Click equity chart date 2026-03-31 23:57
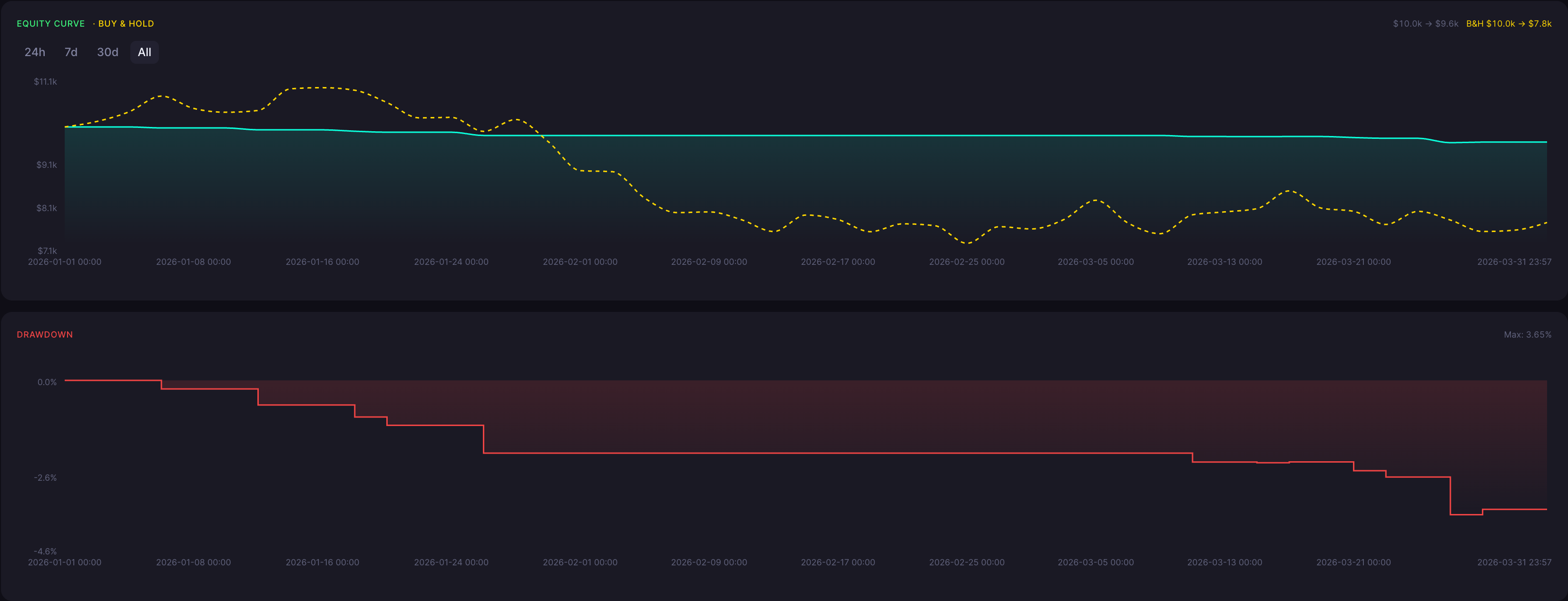 click(x=1514, y=262)
